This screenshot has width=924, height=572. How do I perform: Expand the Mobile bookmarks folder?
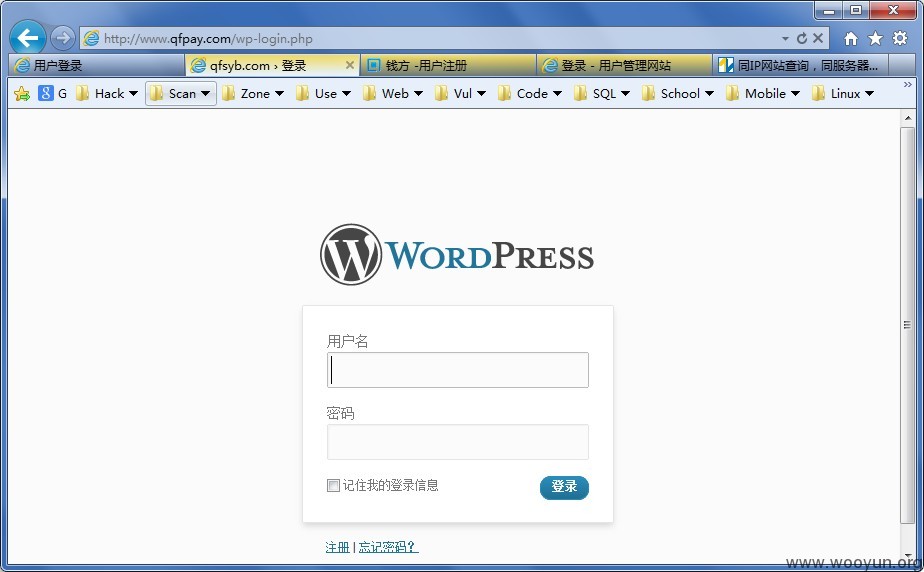pos(763,93)
